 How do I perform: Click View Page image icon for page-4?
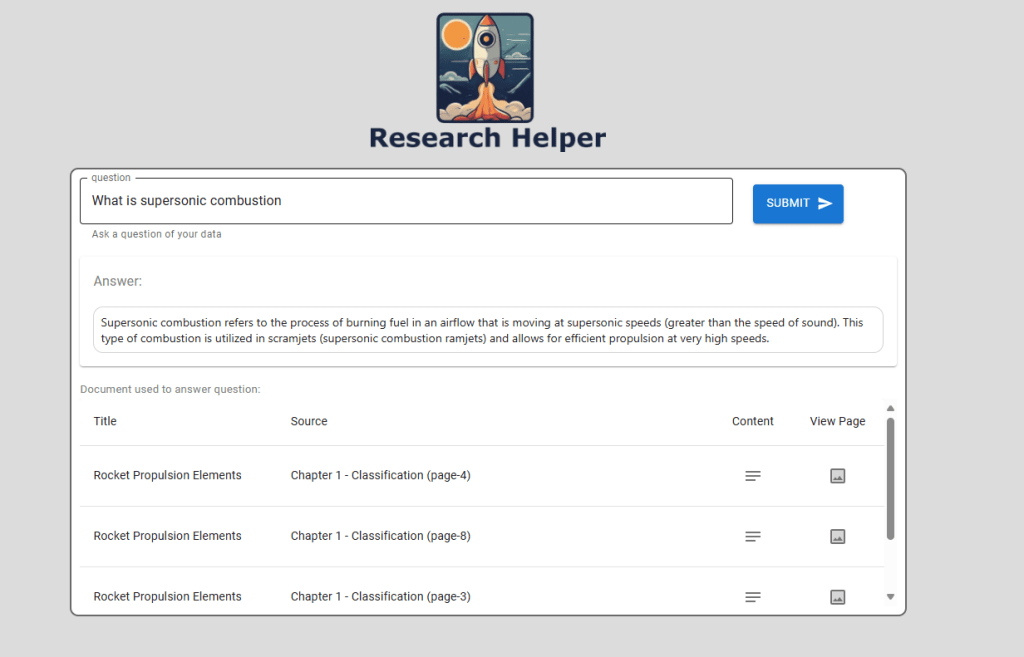[x=838, y=476]
